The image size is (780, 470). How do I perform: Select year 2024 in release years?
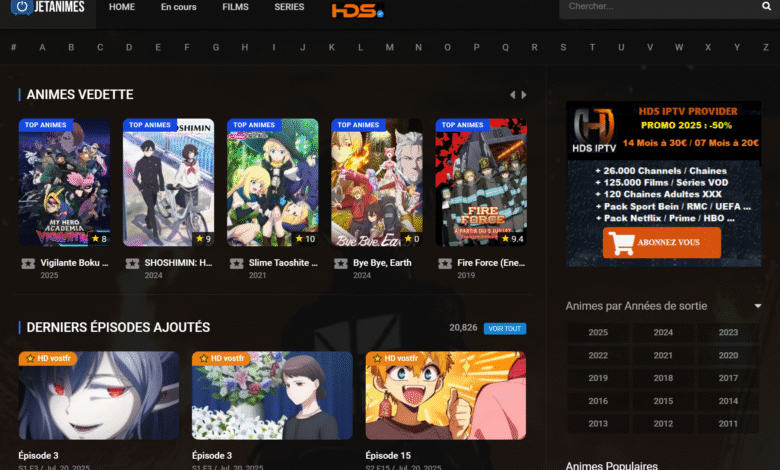[x=663, y=333]
